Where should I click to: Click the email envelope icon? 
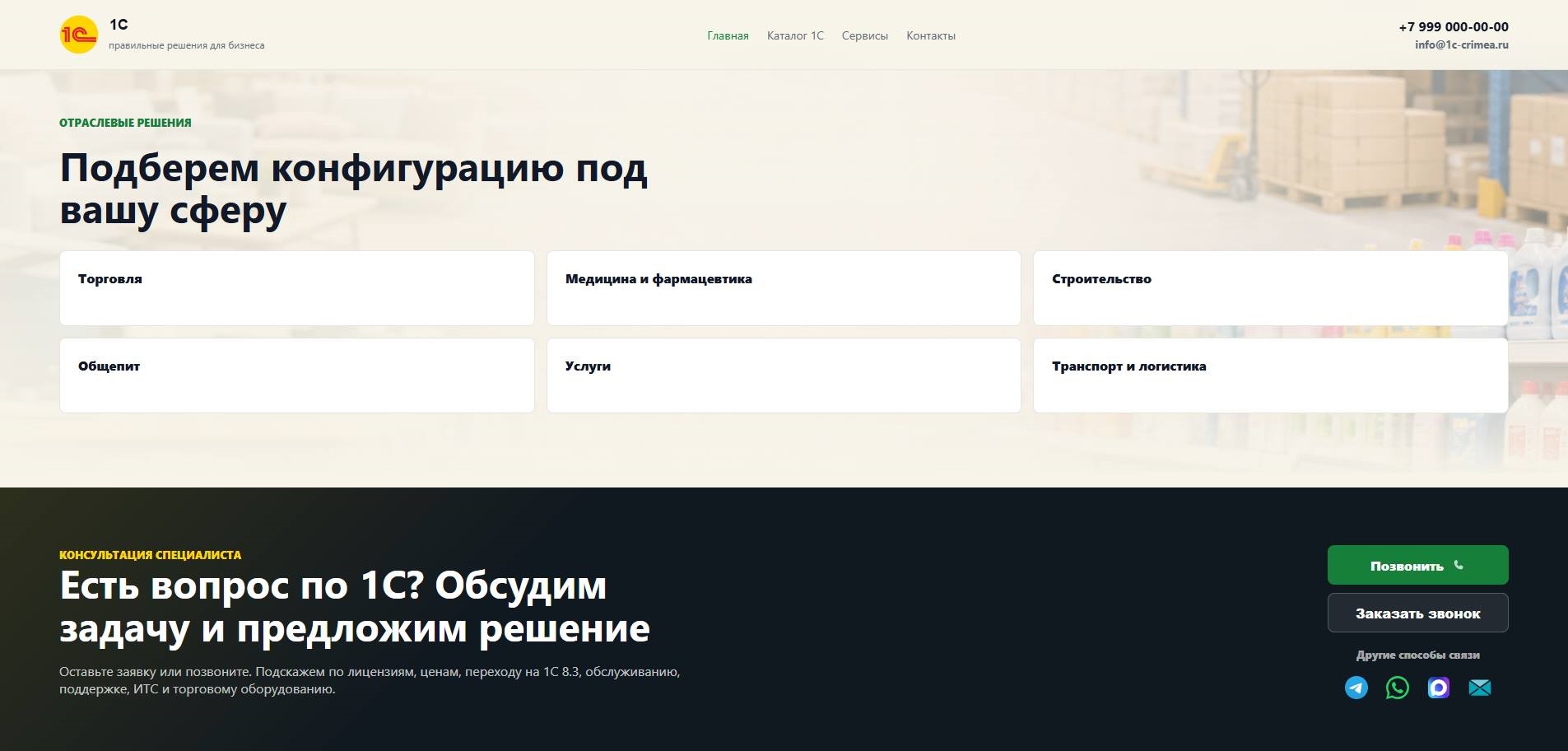[1480, 688]
